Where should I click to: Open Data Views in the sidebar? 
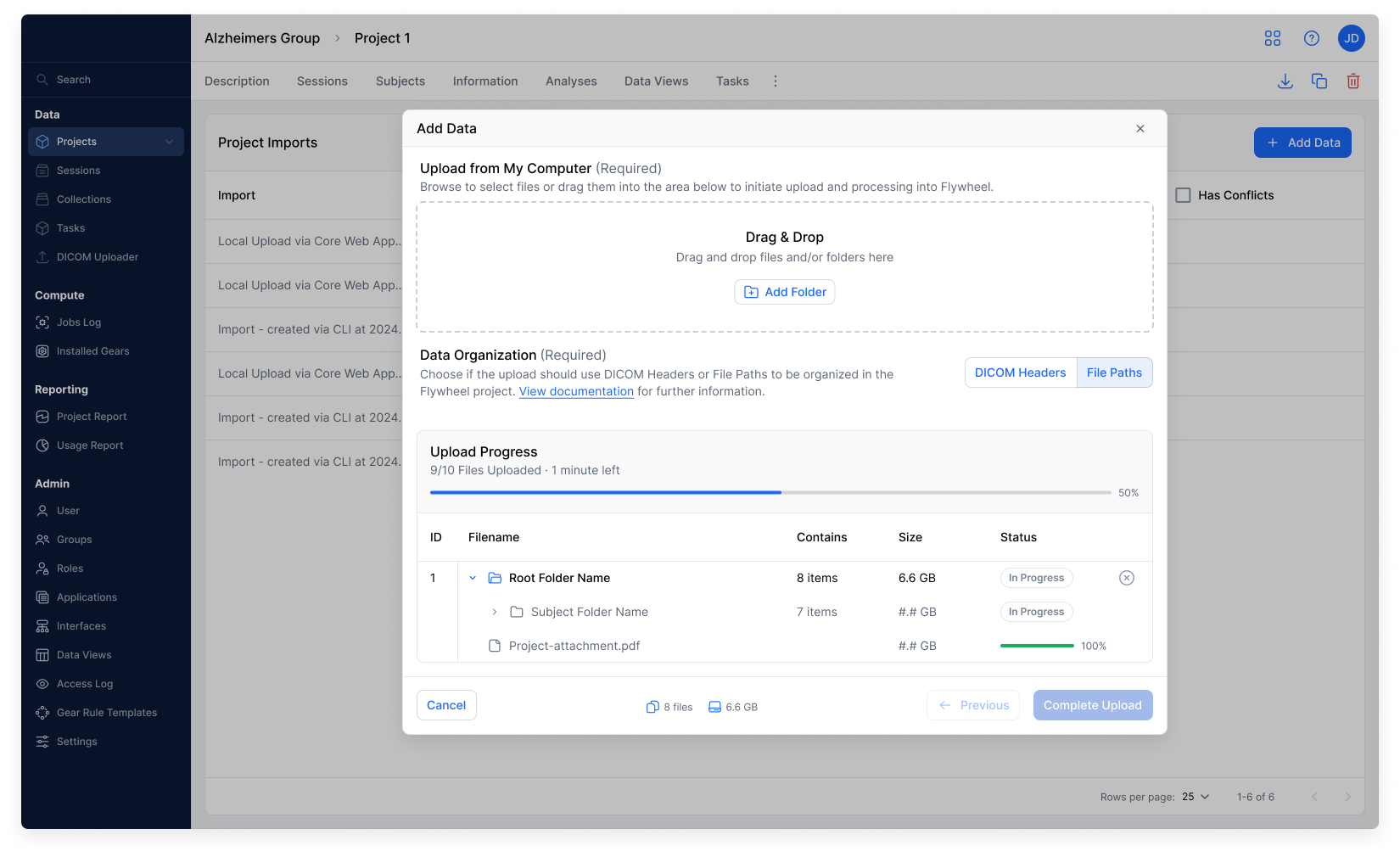[106, 655]
